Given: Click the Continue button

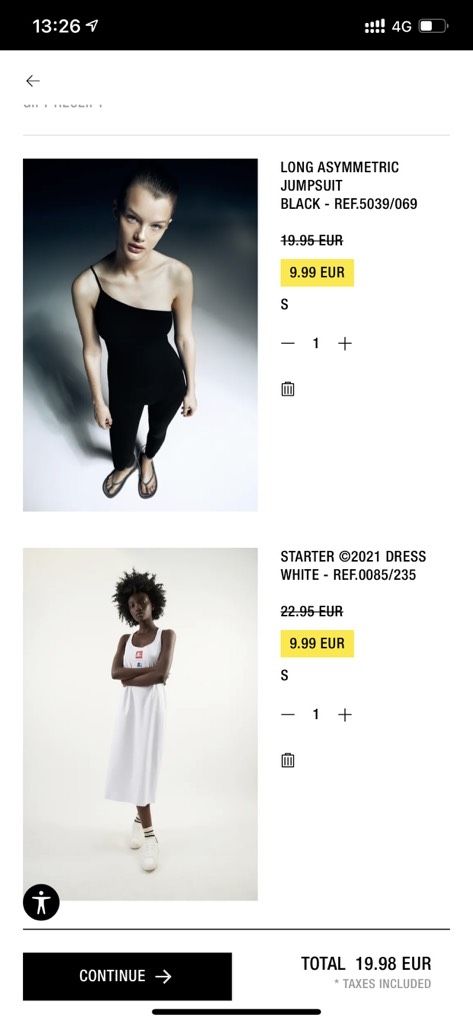Looking at the screenshot, I should pyautogui.click(x=127, y=976).
